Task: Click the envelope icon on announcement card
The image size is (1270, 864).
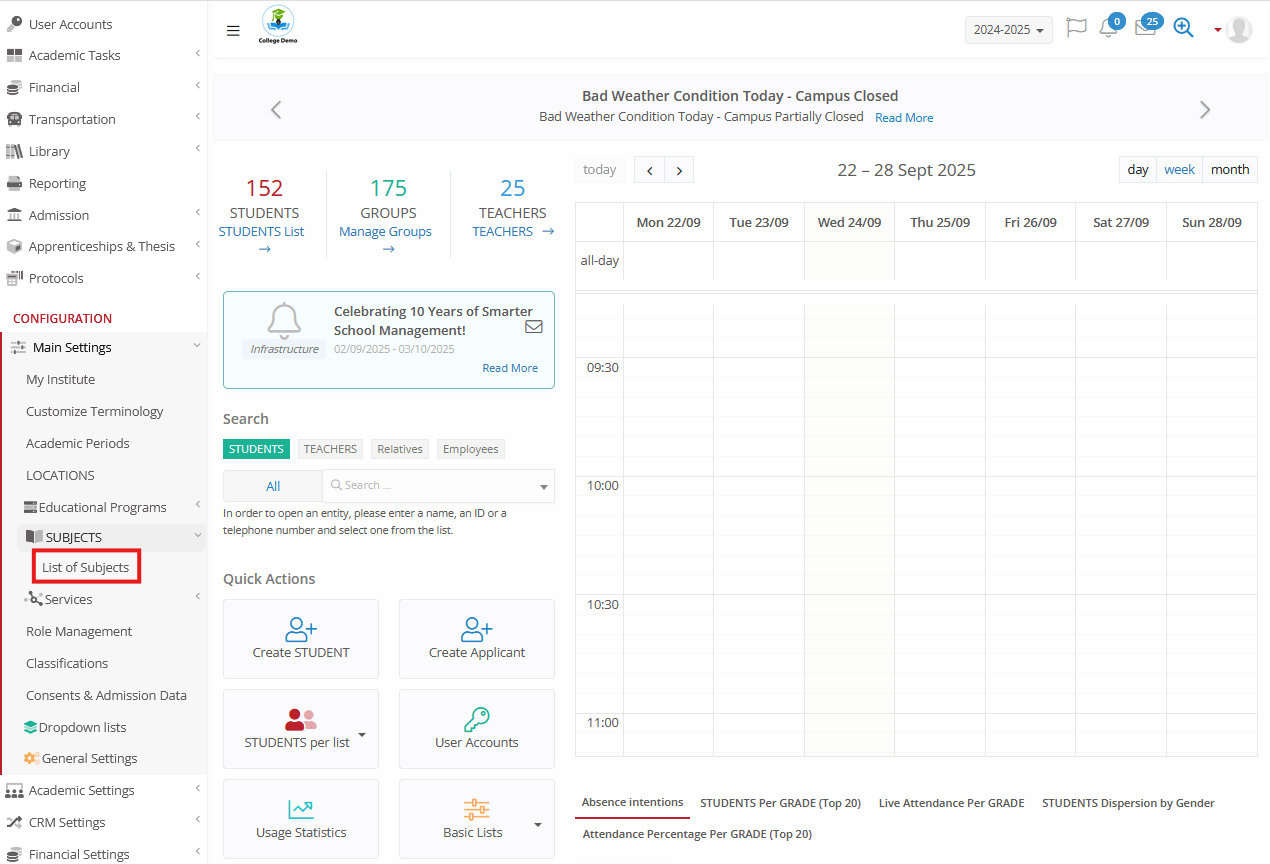Action: pos(534,326)
